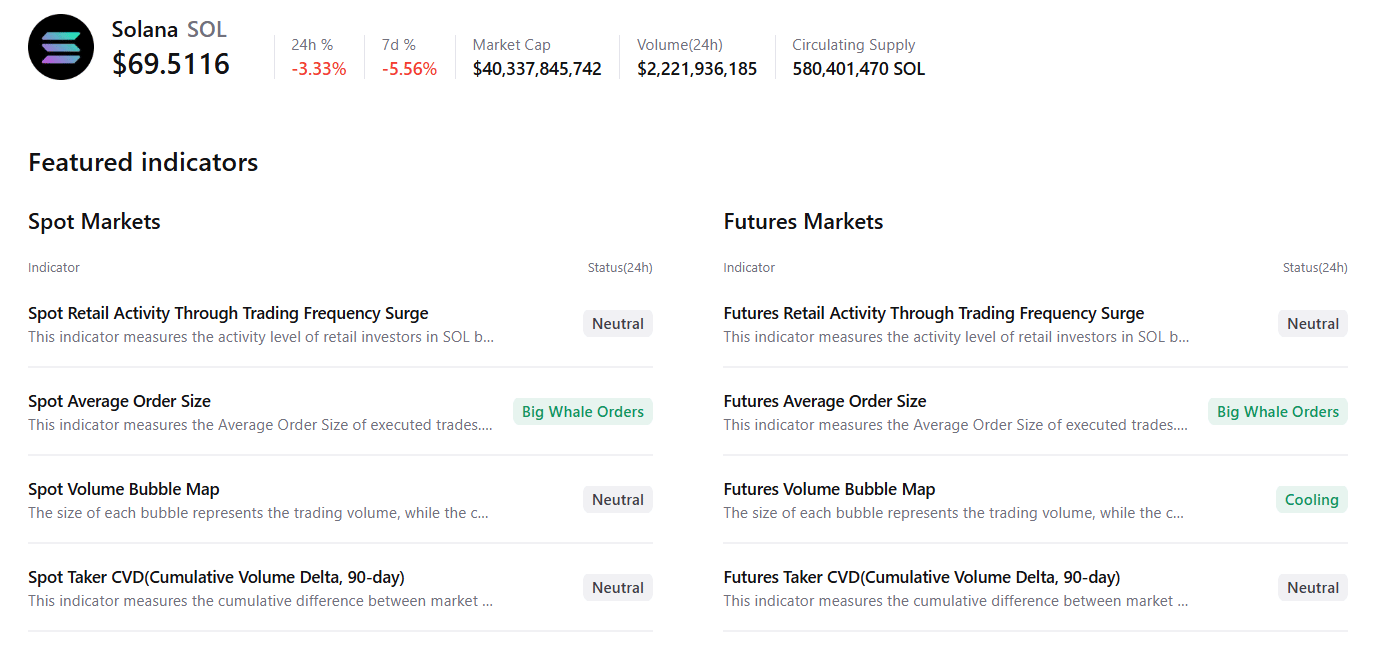
Task: Click the Solana logo icon
Action: point(61,47)
